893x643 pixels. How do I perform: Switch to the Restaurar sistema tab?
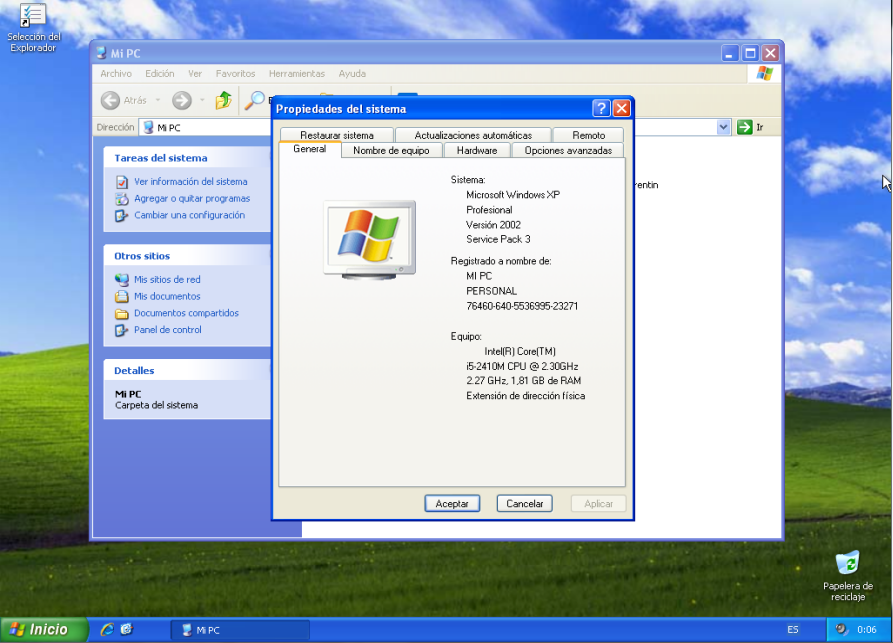click(x=337, y=135)
